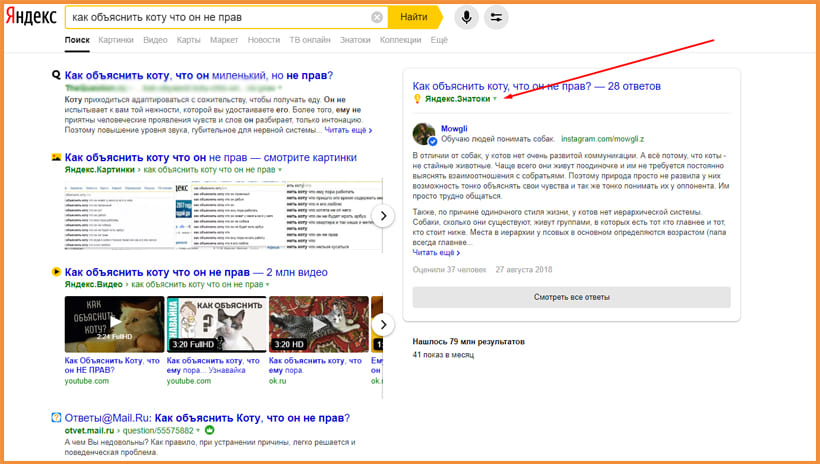Click the Смотреть все ответы button
Viewport: 820px width, 464px height.
pyautogui.click(x=572, y=297)
